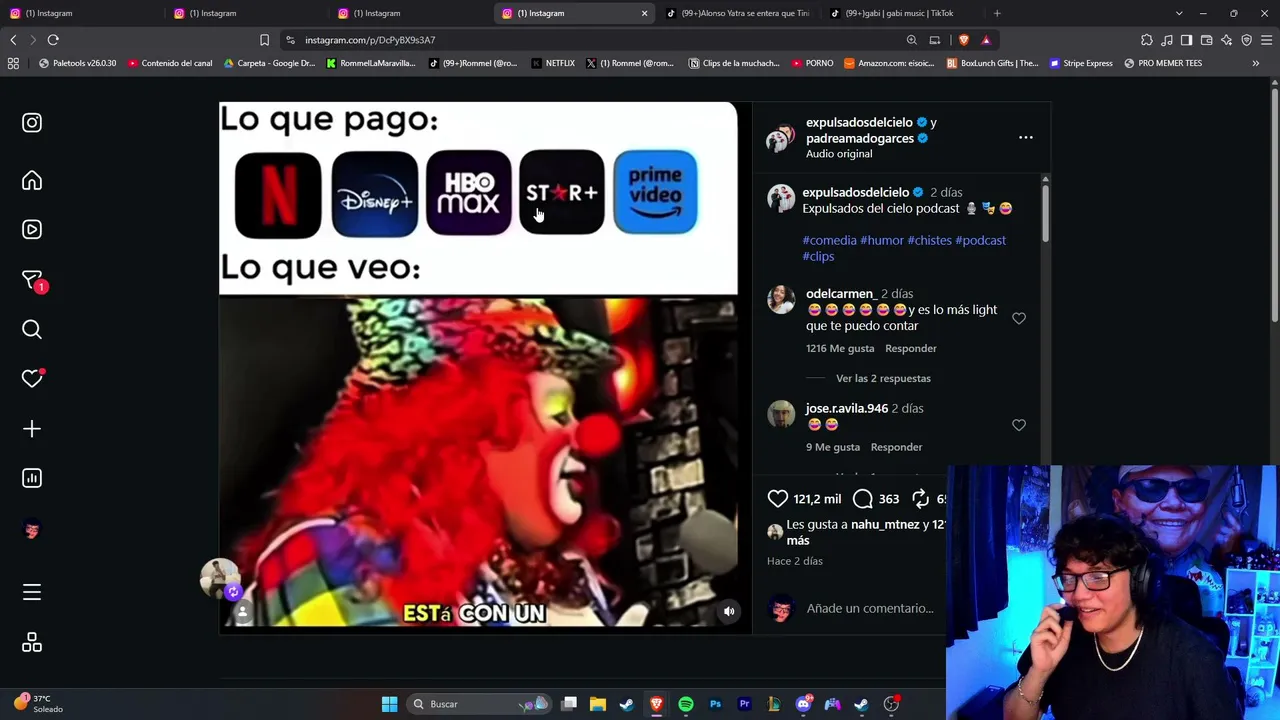Image resolution: width=1280 pixels, height=720 pixels.
Task: Open Brave Shields lion icon
Action: click(x=964, y=40)
